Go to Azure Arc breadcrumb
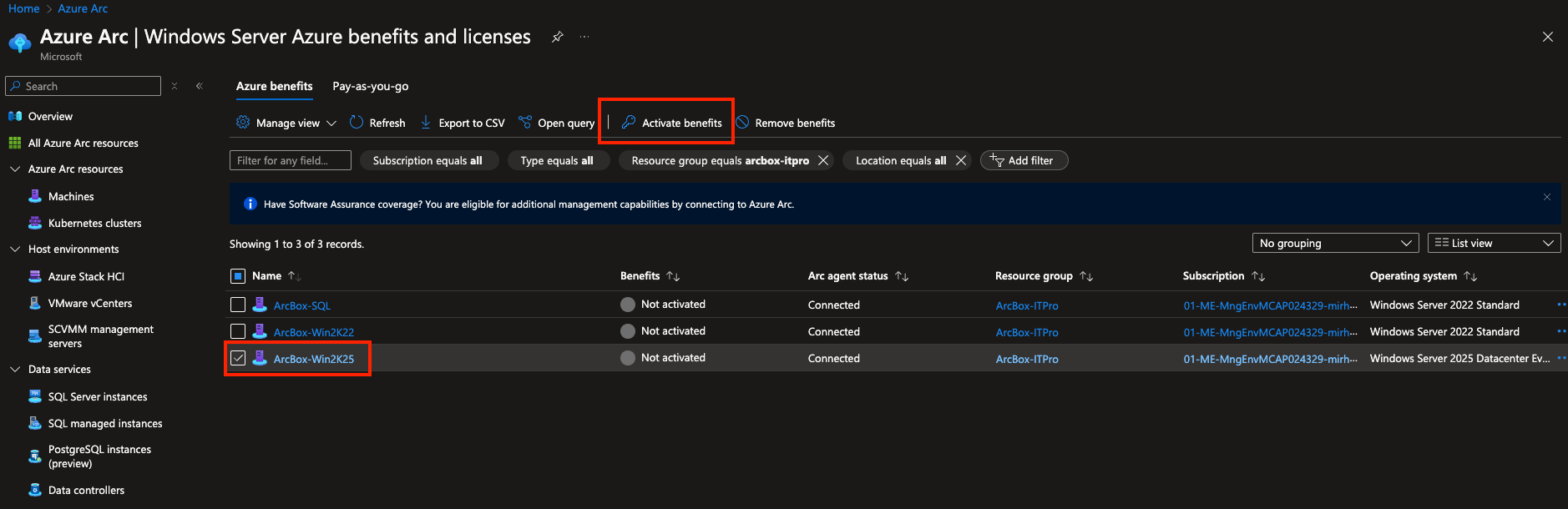 coord(83,8)
